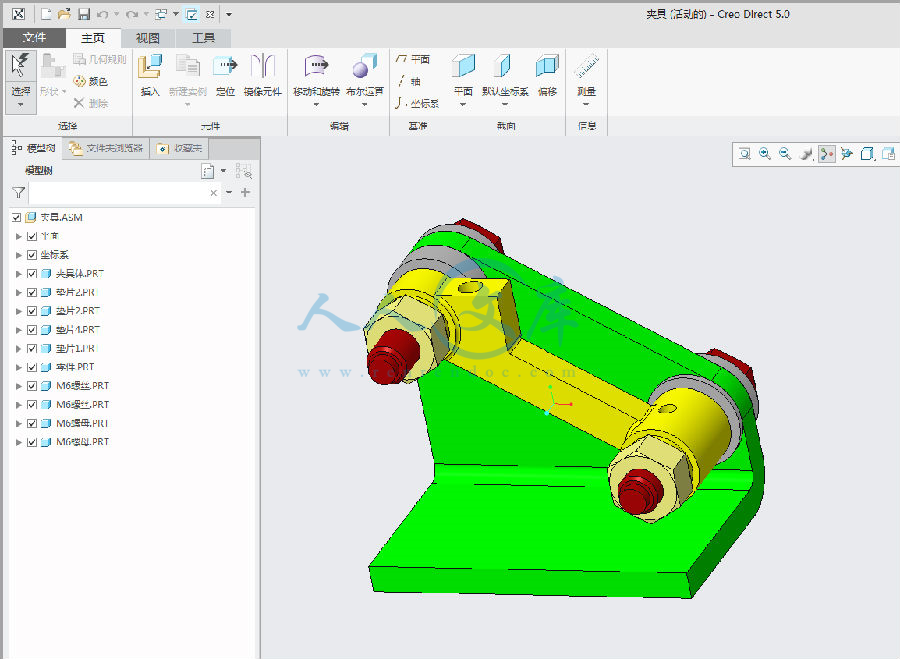Click the switch windows icon in quick access

point(161,14)
